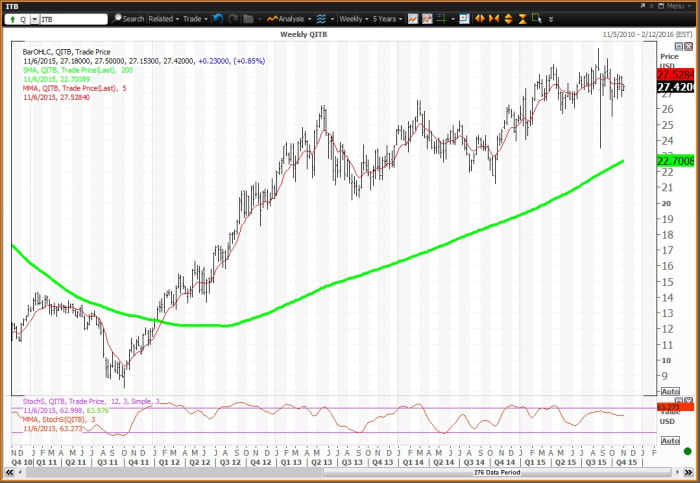Open the Related menu
The image size is (700, 483).
164,19
